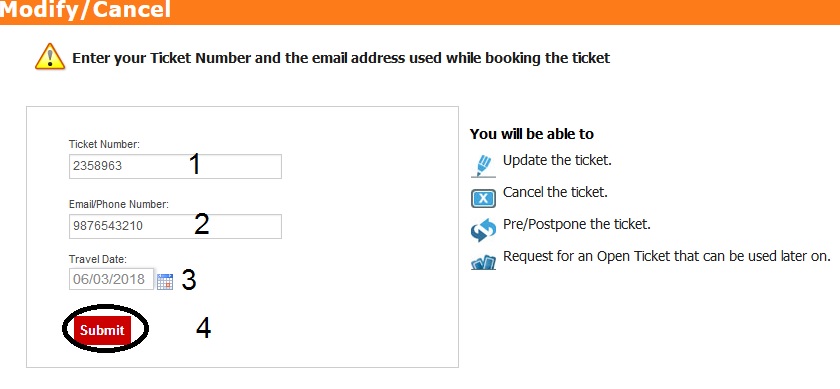Image resolution: width=840 pixels, height=389 pixels.
Task: Focus the Email/Phone Number input field
Action: [x=175, y=227]
